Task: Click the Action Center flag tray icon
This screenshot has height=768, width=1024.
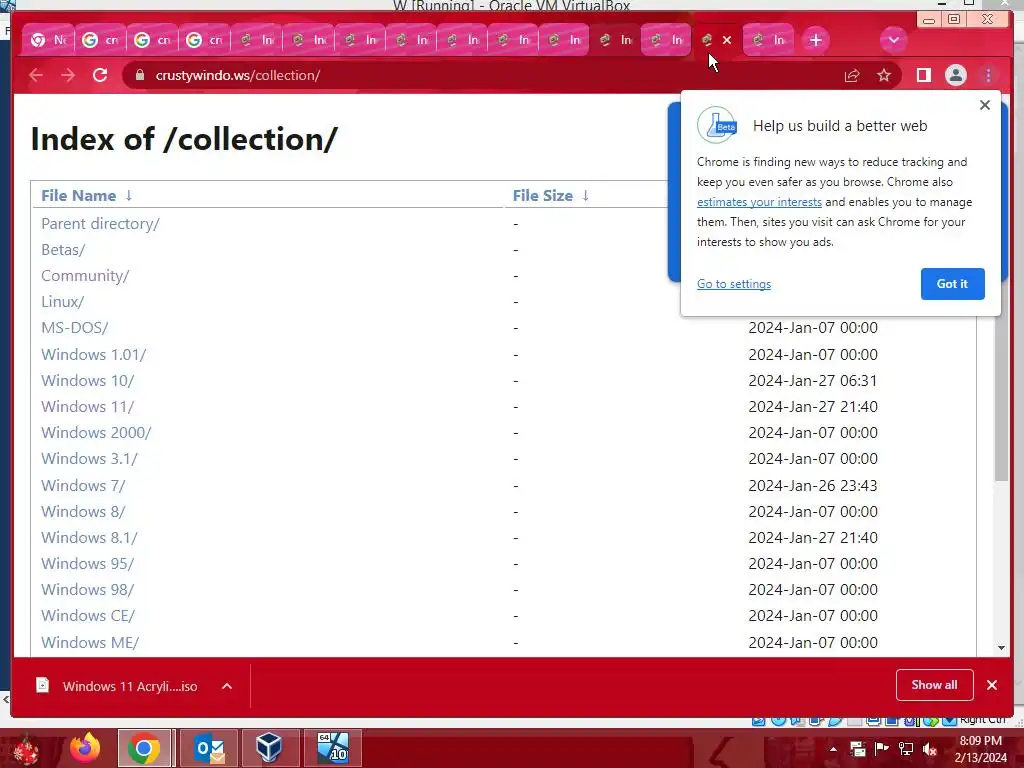Action: click(x=882, y=749)
